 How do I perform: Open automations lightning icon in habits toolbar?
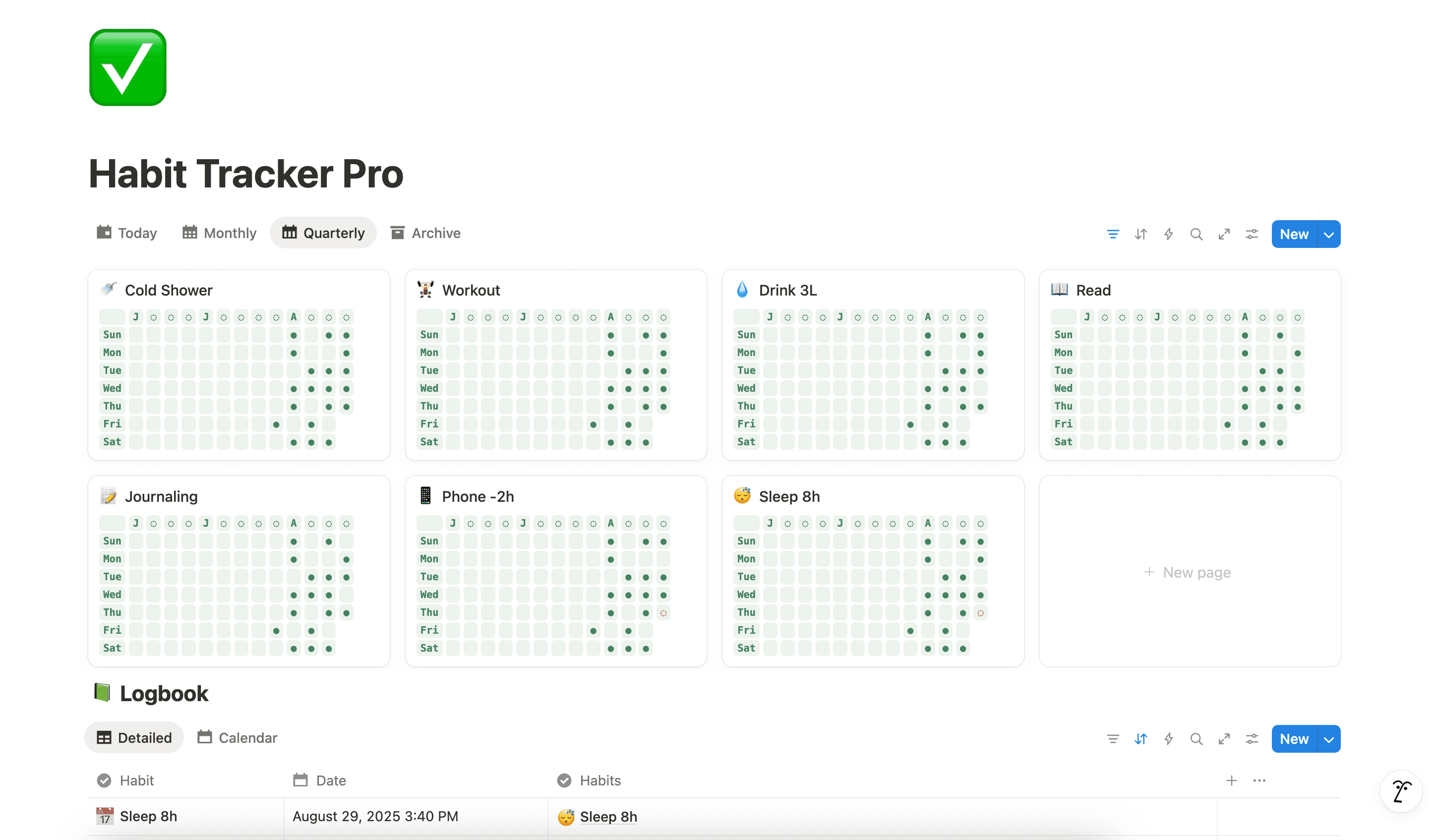(x=1168, y=234)
